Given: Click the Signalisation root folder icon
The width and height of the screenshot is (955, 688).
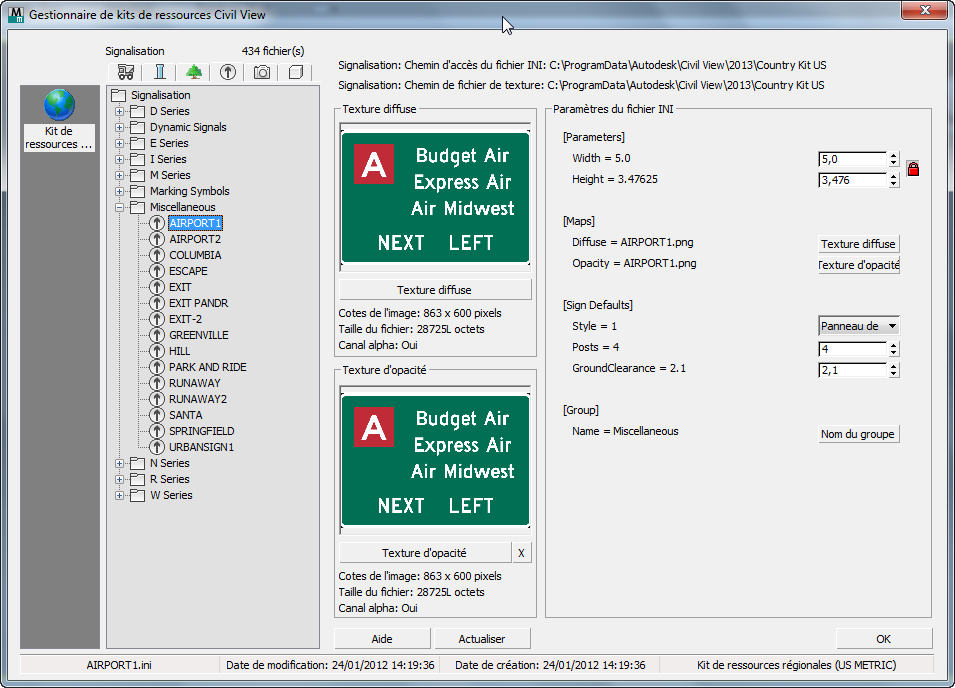Looking at the screenshot, I should [119, 95].
